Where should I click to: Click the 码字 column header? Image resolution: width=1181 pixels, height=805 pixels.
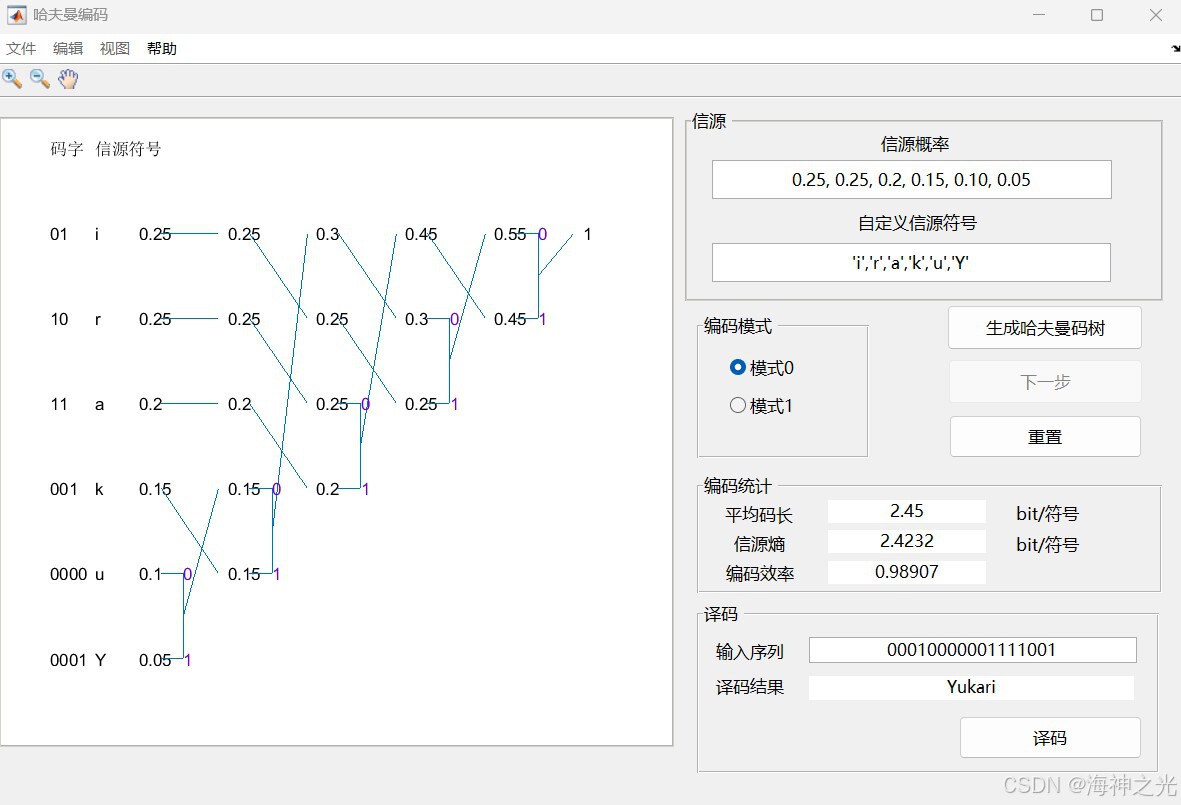[66, 149]
